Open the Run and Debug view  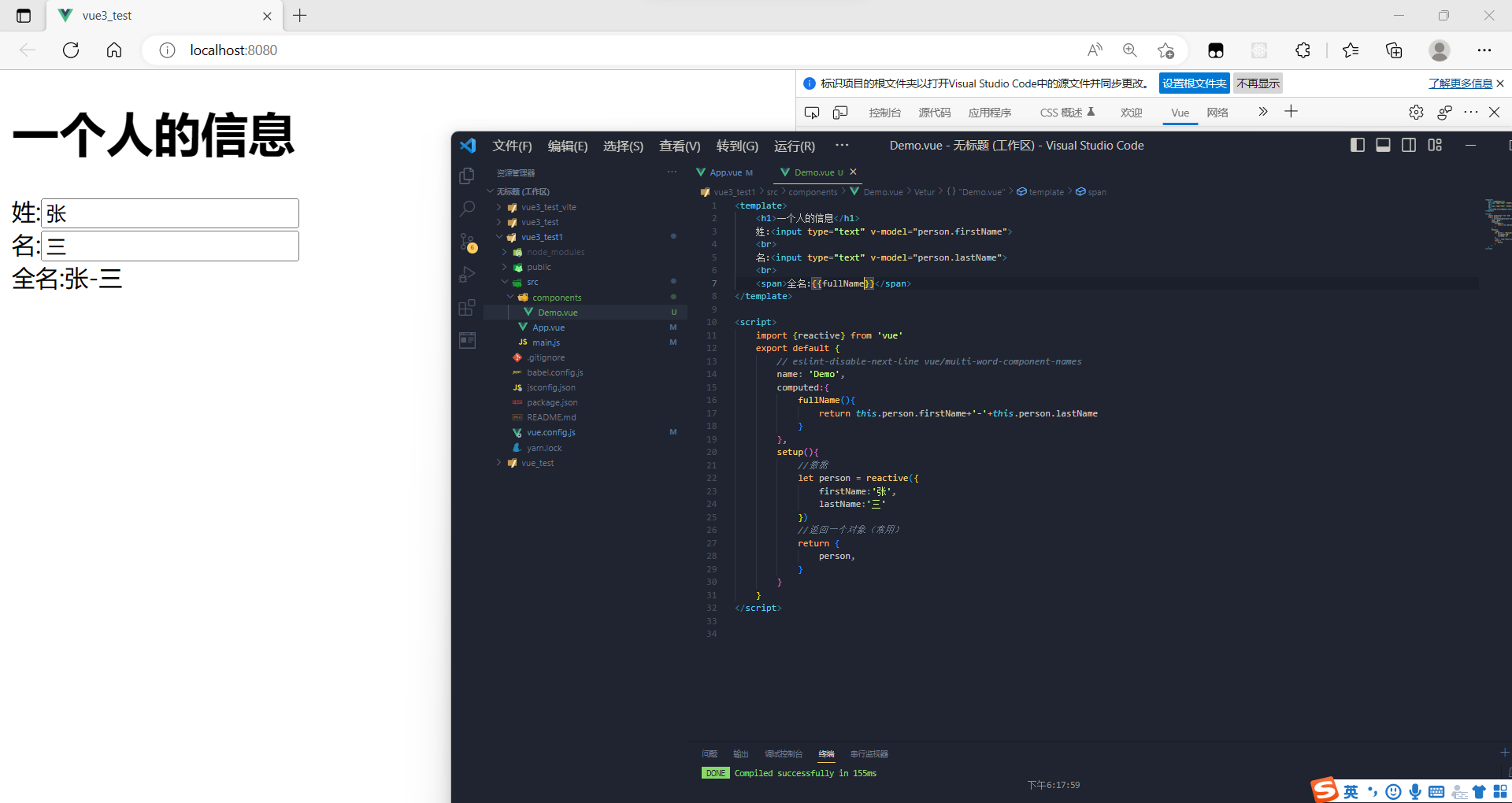467,273
